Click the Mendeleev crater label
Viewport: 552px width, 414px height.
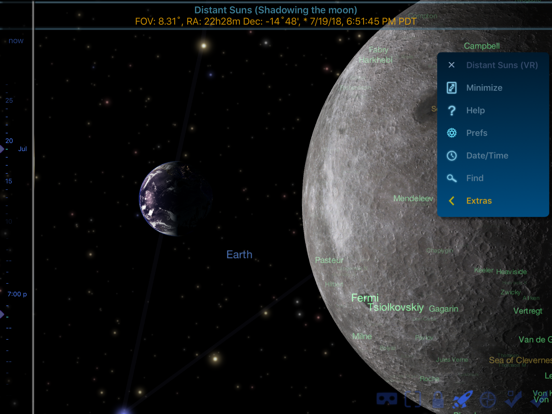click(413, 199)
